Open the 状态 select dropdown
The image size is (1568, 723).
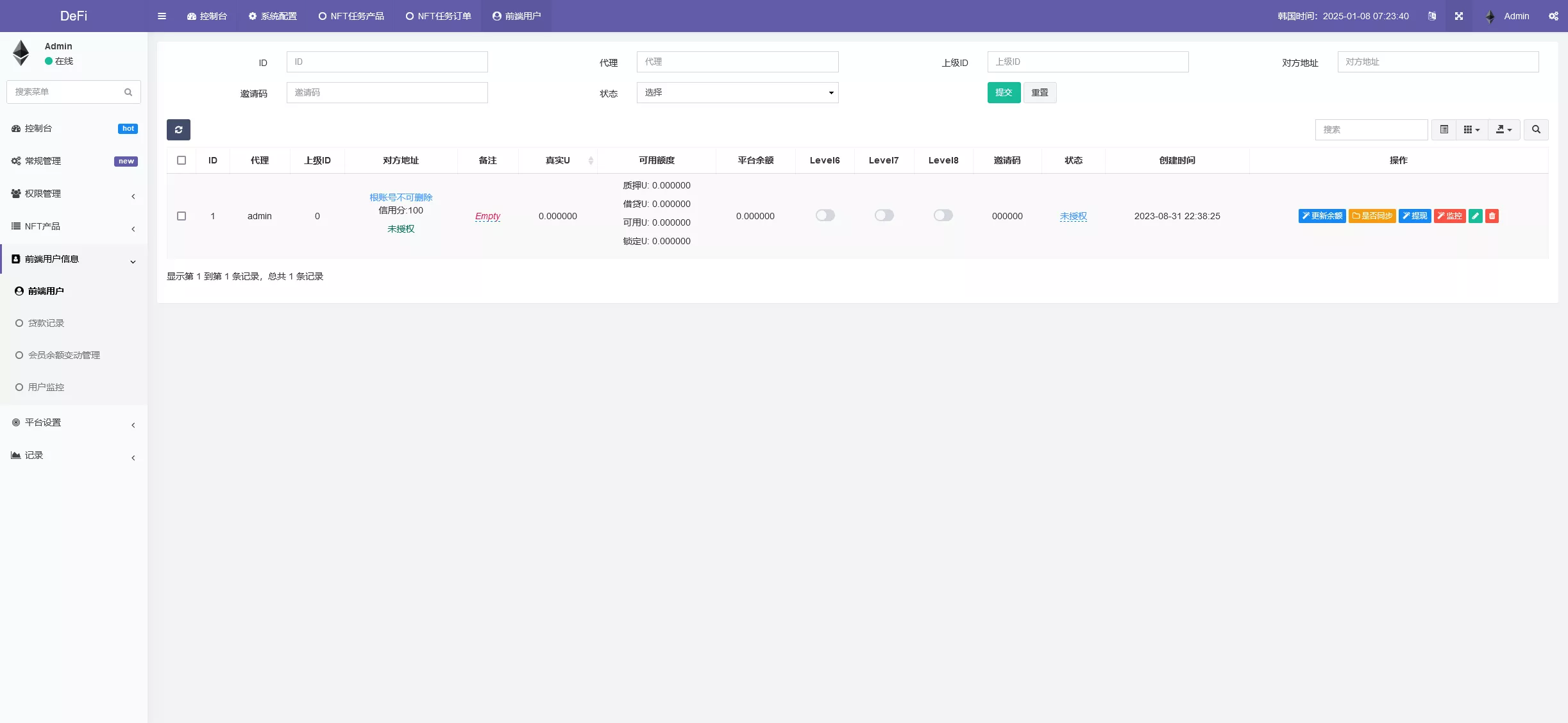click(x=737, y=93)
